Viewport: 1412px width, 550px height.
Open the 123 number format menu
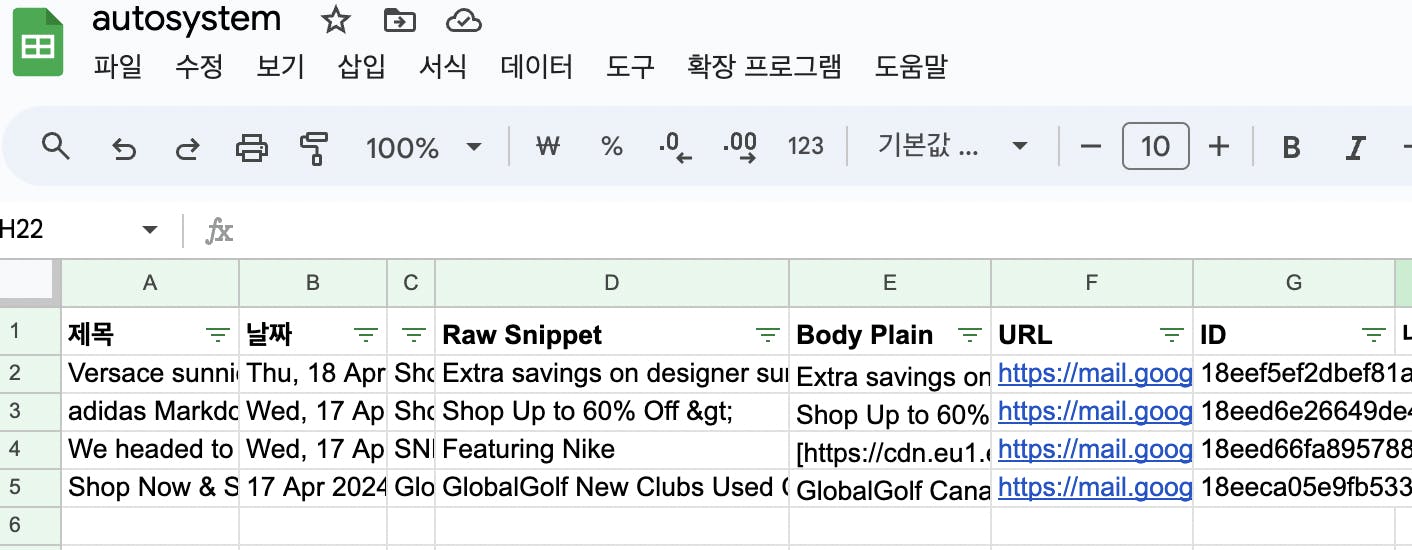805,147
